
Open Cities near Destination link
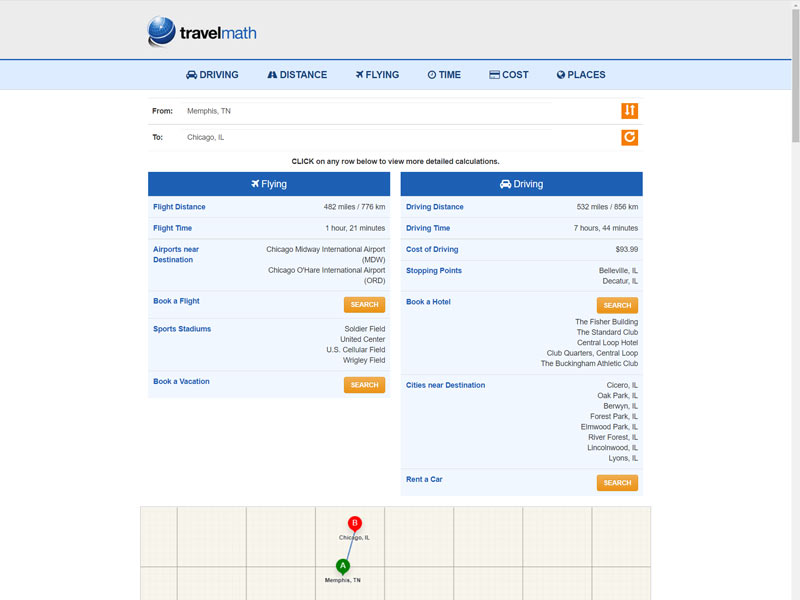[445, 385]
